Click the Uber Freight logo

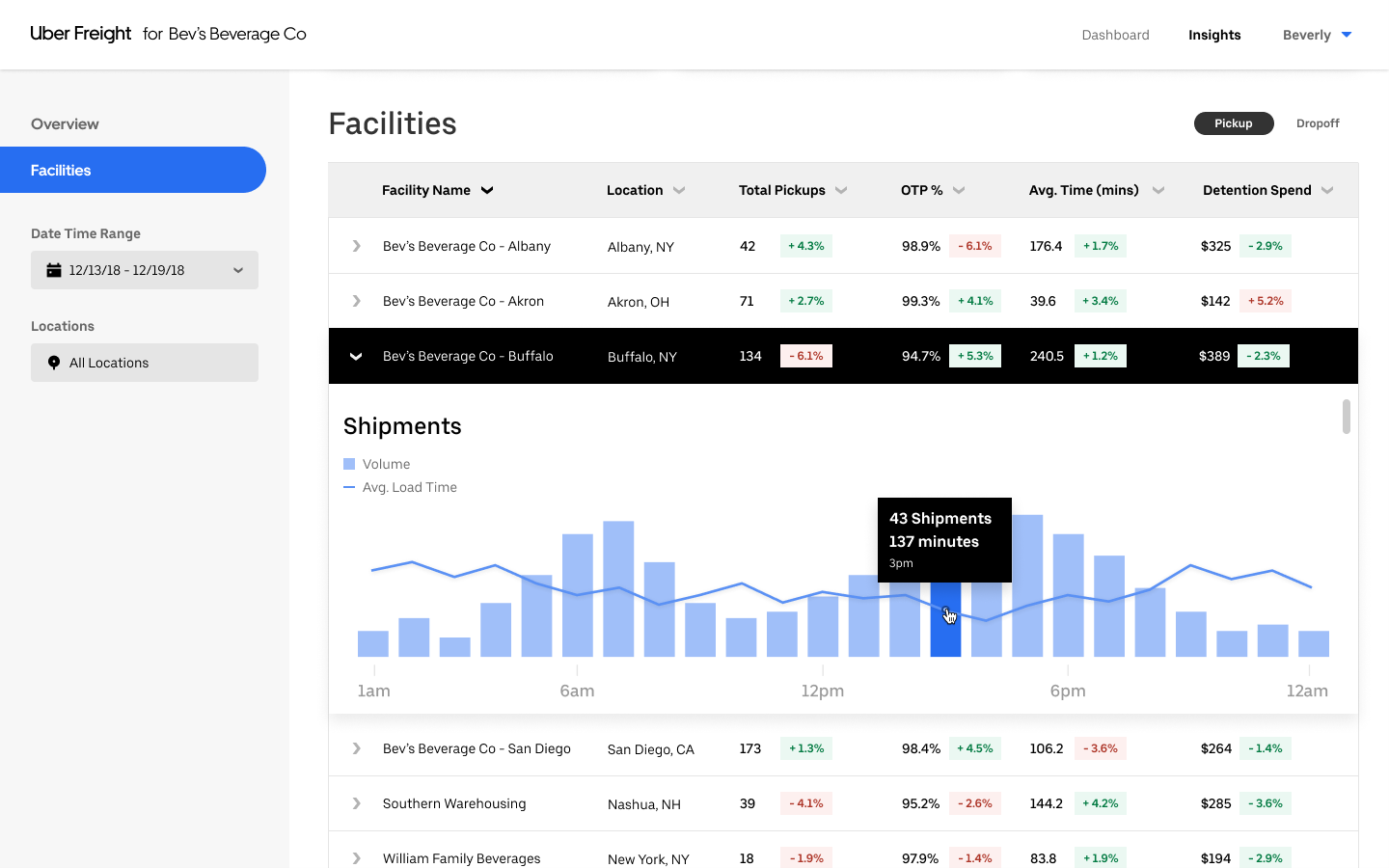coord(81,34)
